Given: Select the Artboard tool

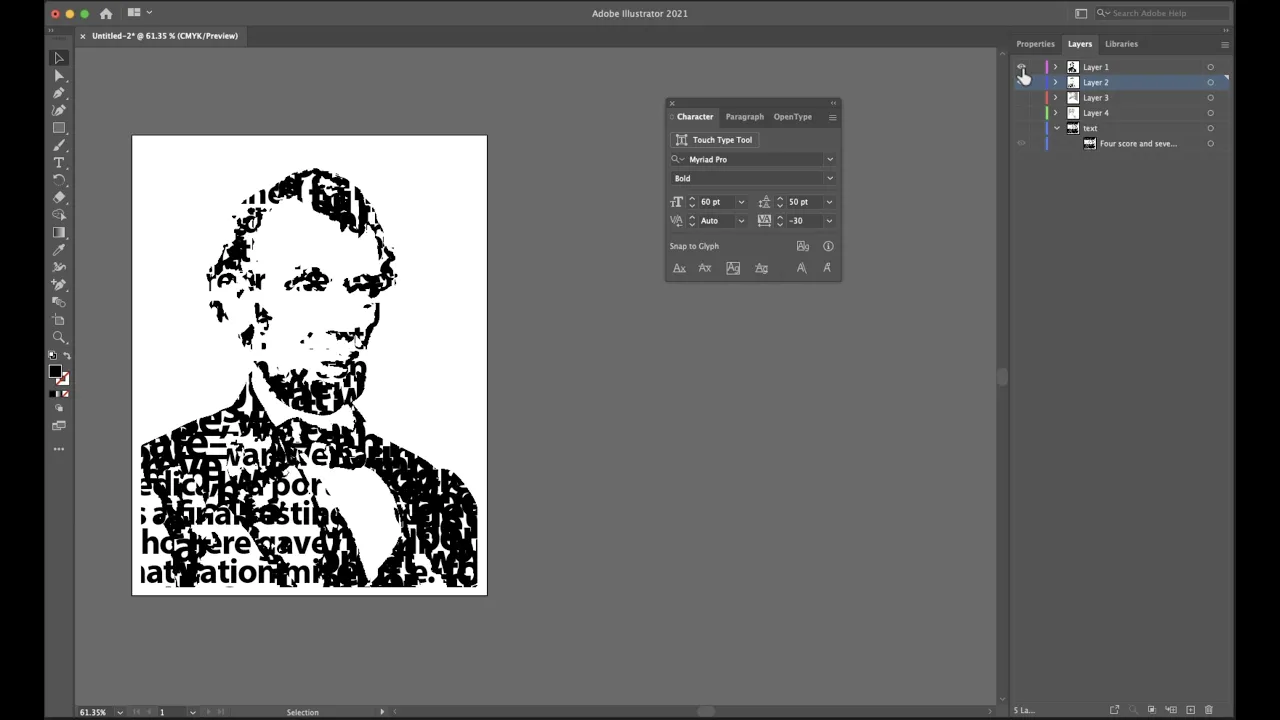Looking at the screenshot, I should (x=59, y=319).
